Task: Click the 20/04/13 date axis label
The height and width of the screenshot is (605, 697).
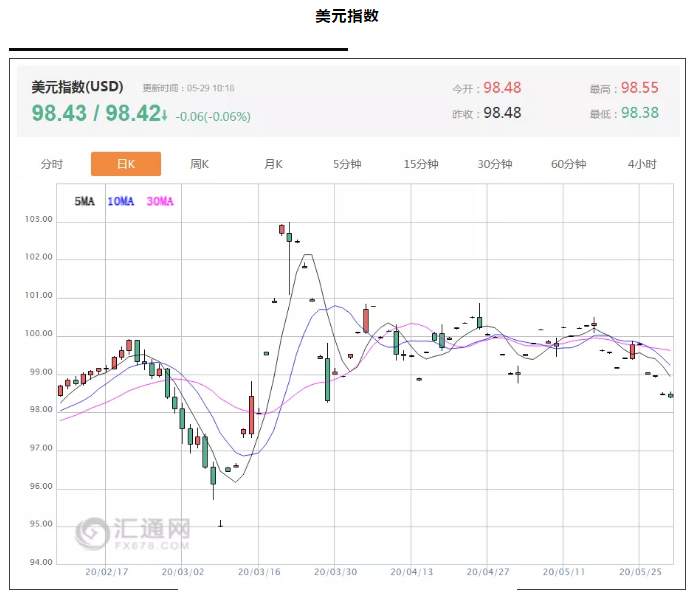Action: coord(412,572)
